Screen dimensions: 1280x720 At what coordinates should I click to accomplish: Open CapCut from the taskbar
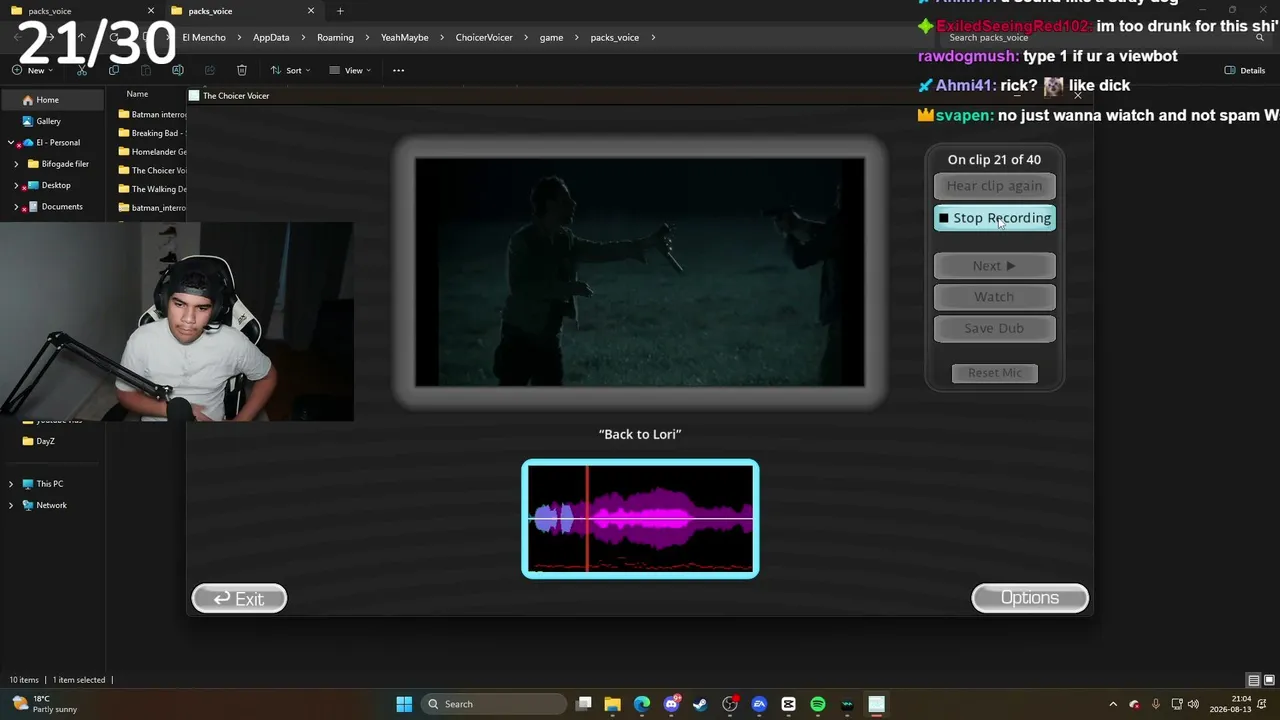(788, 704)
